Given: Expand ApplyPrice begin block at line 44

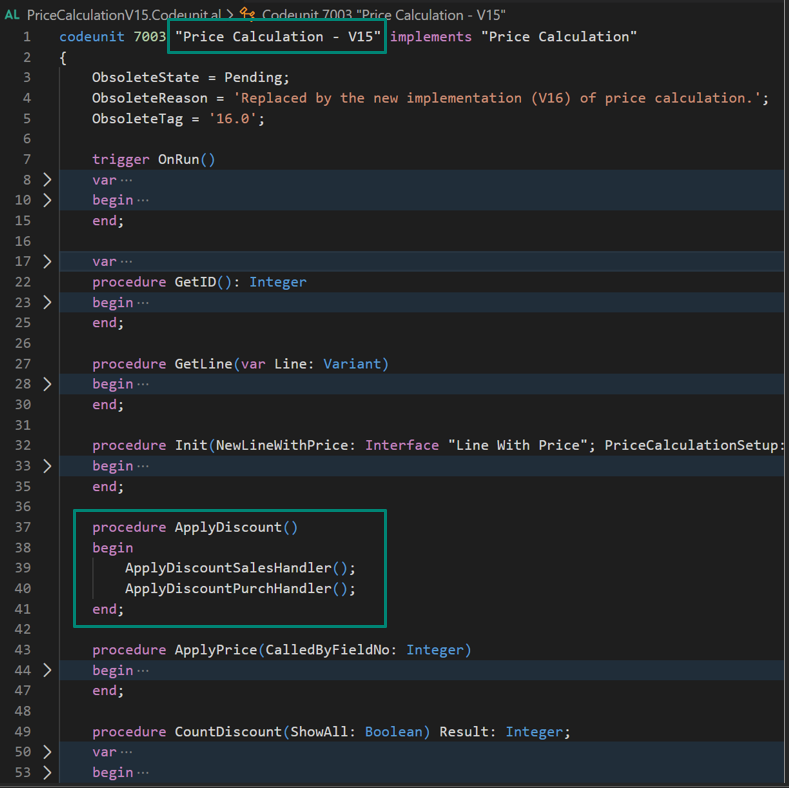Looking at the screenshot, I should (x=47, y=670).
